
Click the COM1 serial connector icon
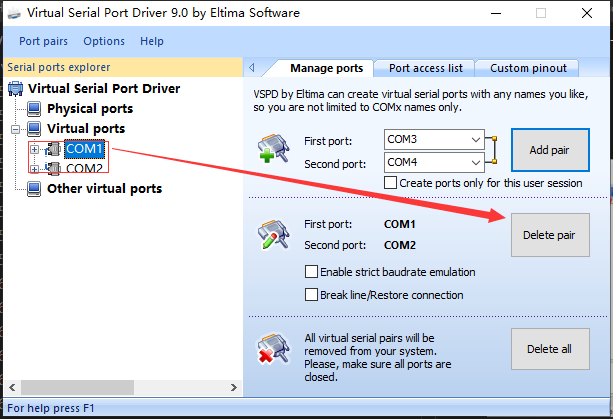(54, 149)
